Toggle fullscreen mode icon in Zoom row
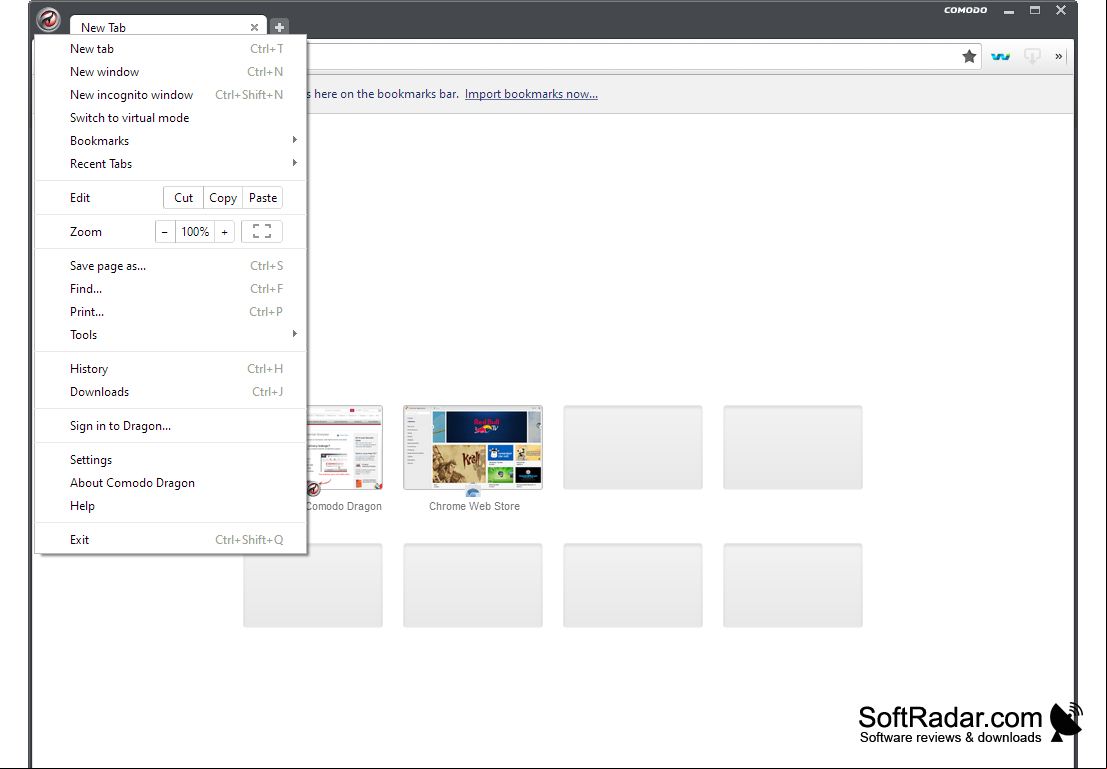Screen dimensions: 1107x769 [x=262, y=232]
